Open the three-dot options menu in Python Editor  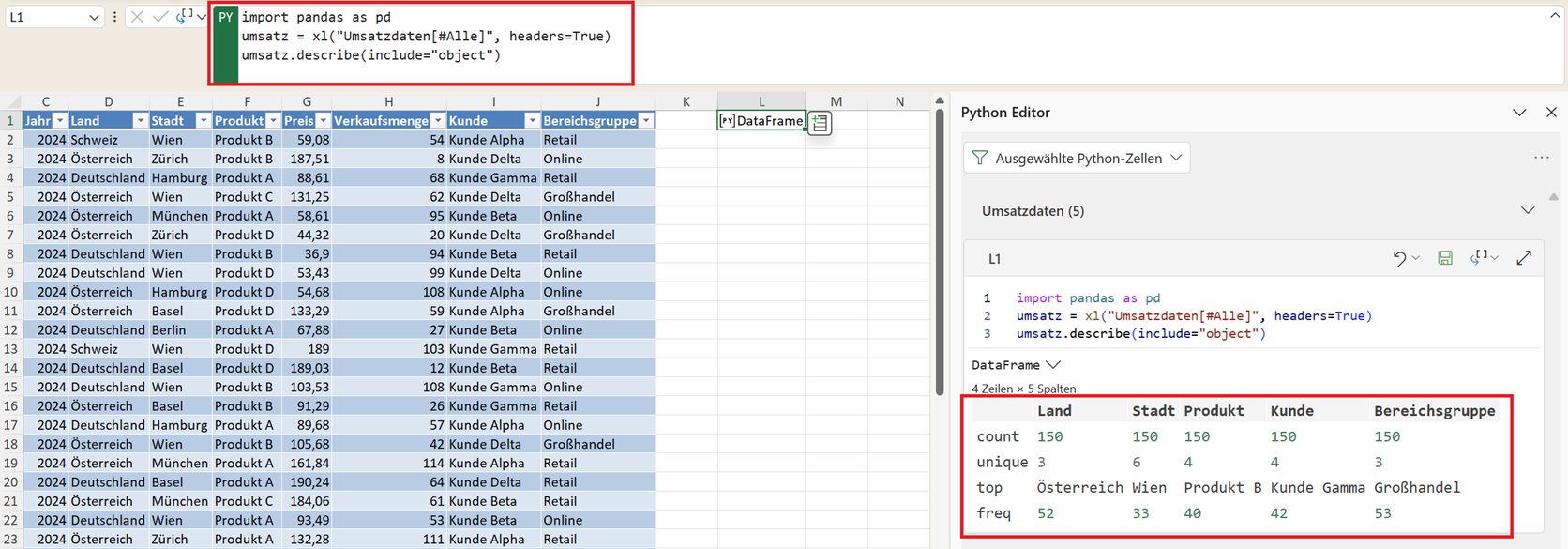point(1542,158)
